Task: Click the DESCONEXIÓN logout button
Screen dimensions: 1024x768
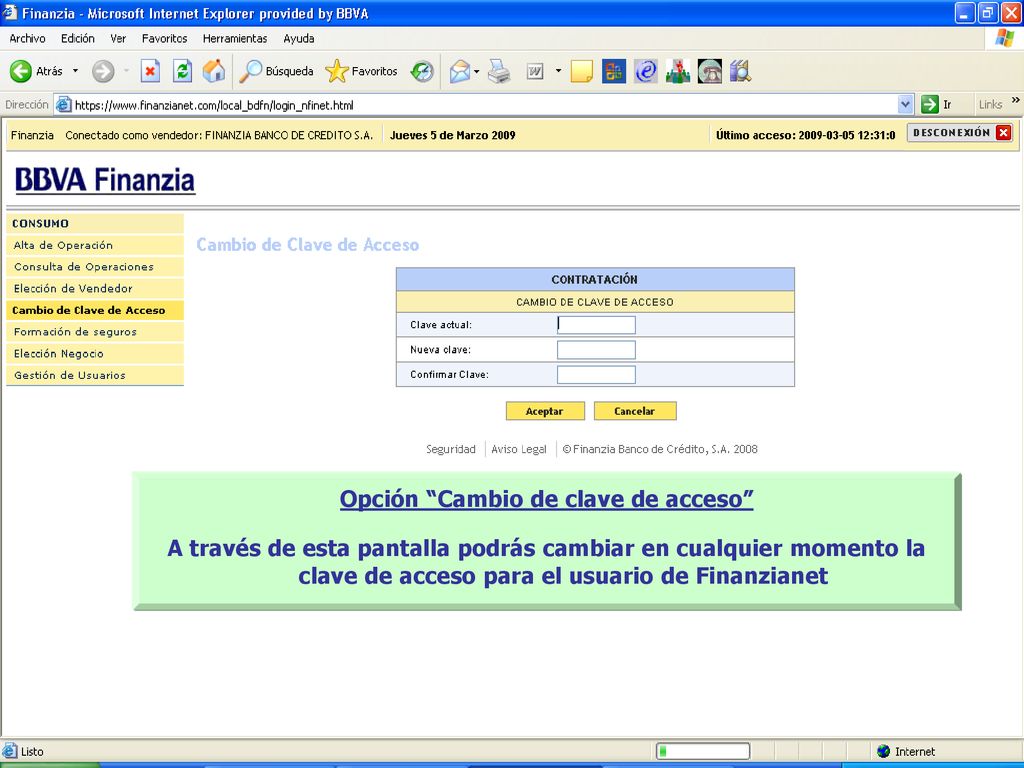Action: [x=960, y=133]
